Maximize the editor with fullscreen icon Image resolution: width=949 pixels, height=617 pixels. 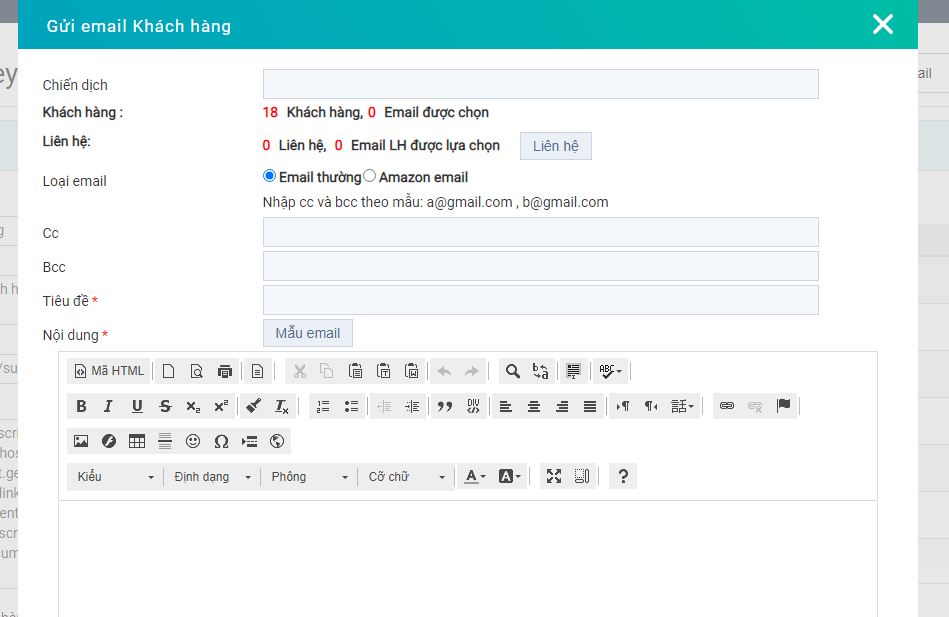pos(553,477)
